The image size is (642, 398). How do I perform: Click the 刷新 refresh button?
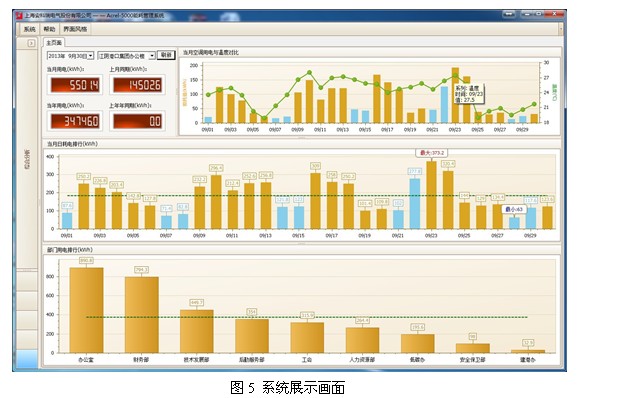tap(166, 55)
